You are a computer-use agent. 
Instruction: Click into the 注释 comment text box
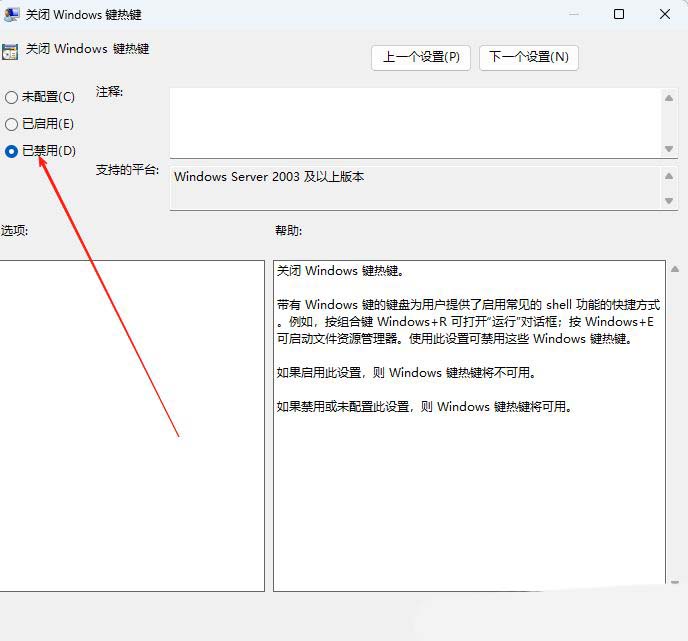[415, 122]
